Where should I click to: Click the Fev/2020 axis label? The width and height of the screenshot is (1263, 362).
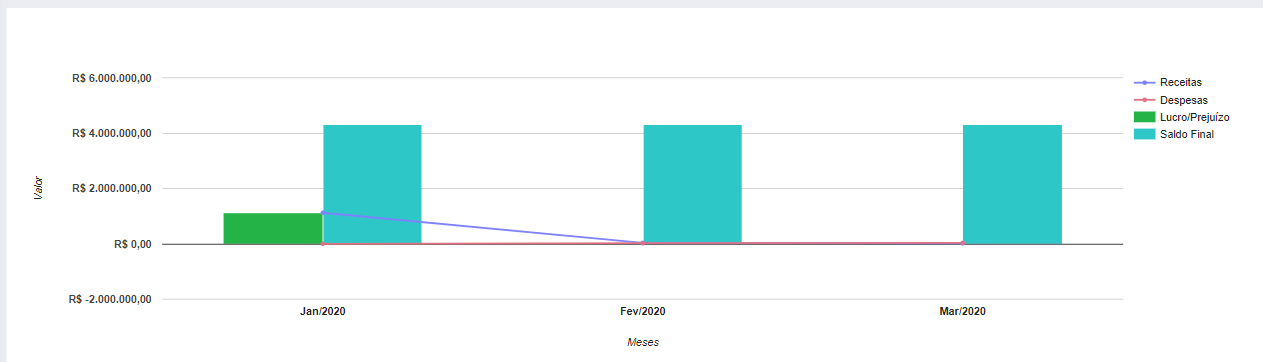click(643, 312)
